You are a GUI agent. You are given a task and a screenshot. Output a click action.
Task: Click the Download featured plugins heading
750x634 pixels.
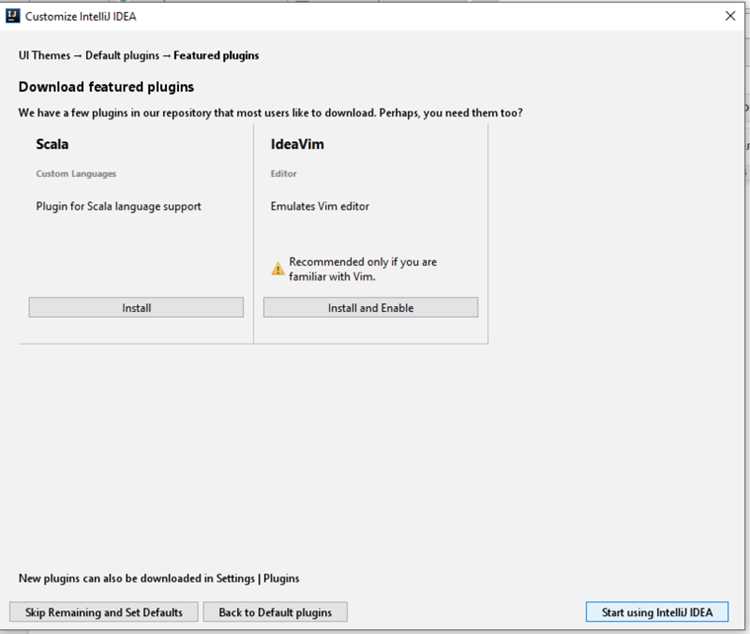[106, 87]
